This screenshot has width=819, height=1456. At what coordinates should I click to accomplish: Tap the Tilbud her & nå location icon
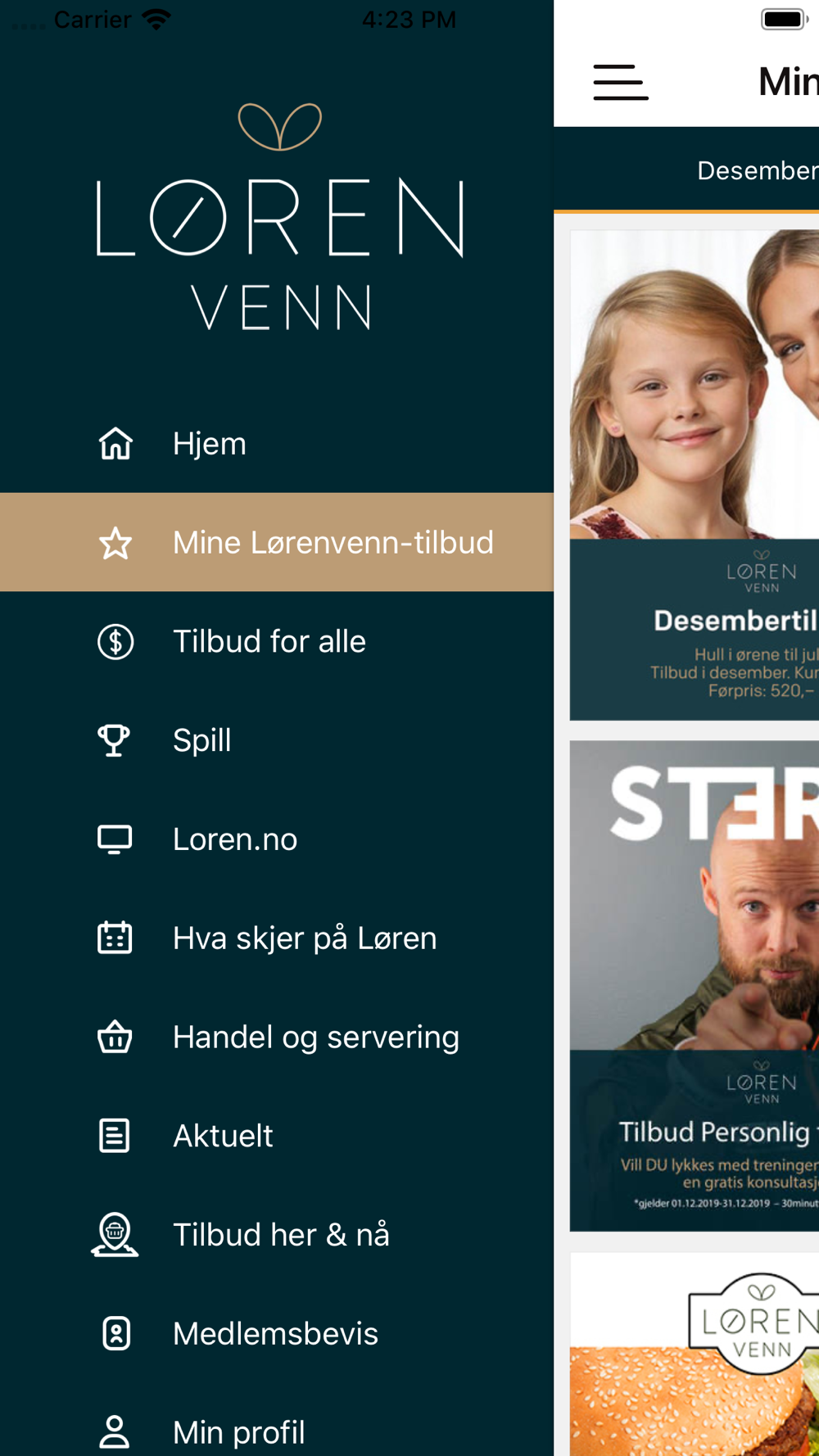point(115,1234)
